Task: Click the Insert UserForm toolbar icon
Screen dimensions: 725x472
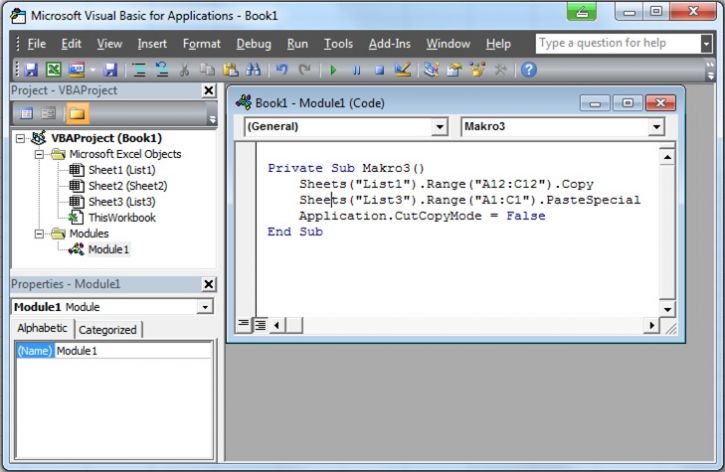Action: pyautogui.click(x=76, y=70)
